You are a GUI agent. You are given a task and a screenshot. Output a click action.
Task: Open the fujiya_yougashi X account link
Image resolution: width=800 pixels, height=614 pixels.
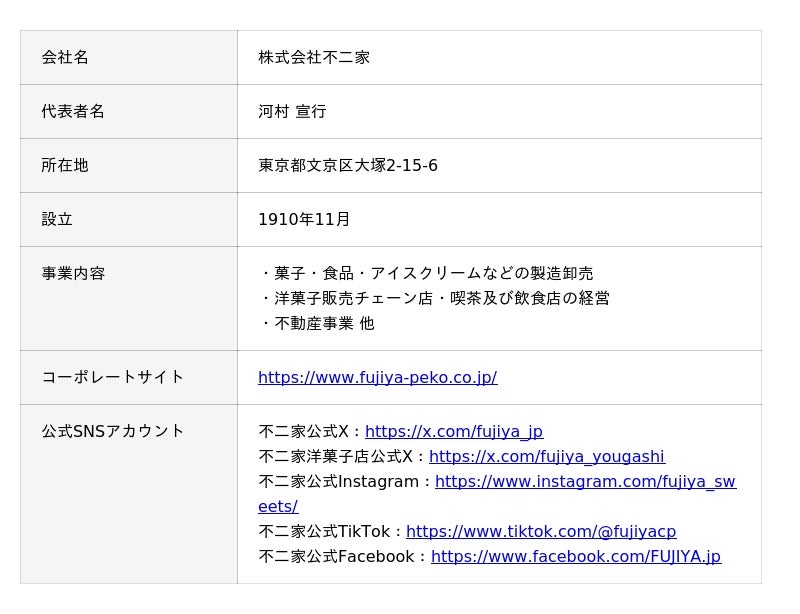547,457
